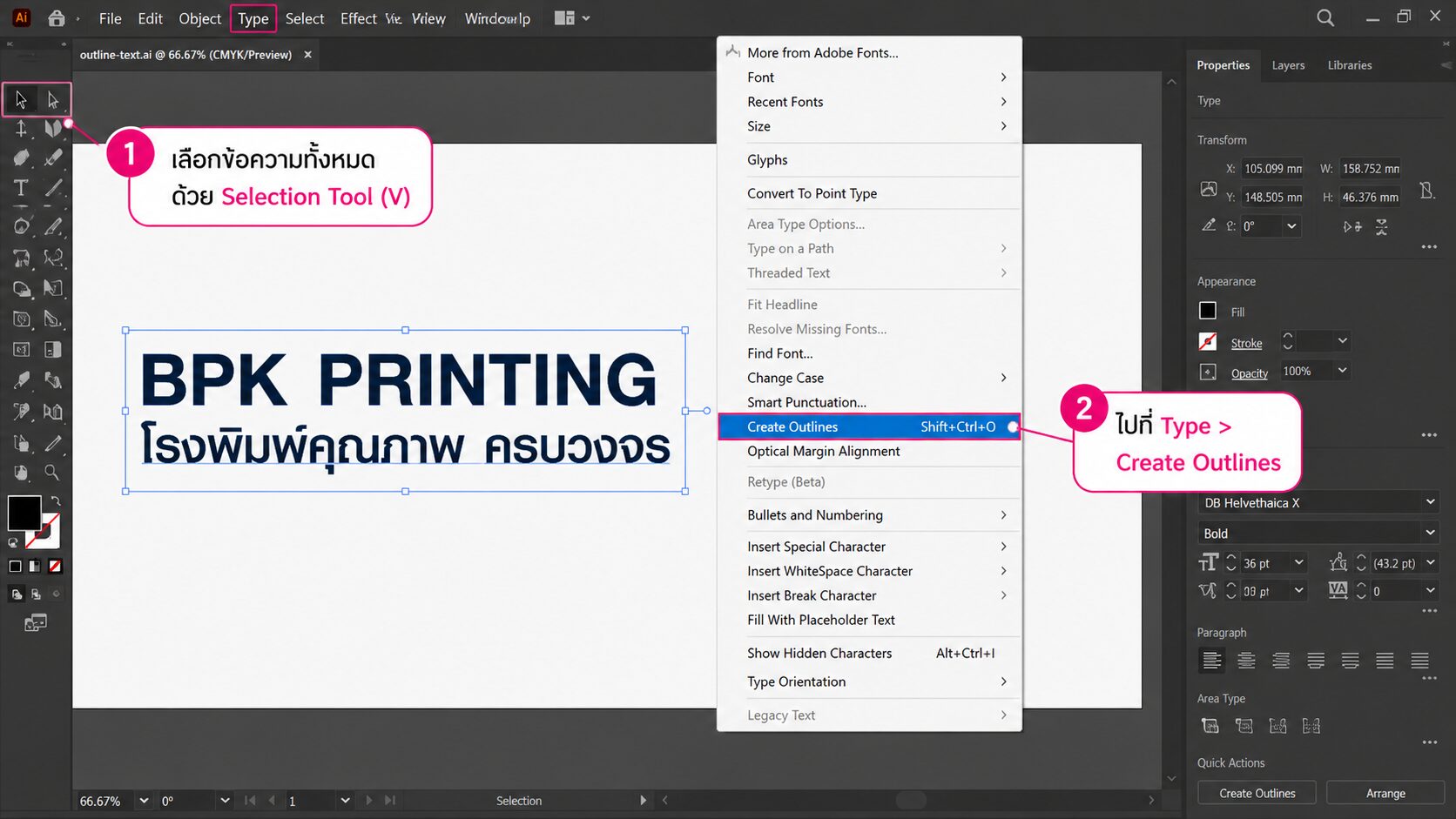Click third Area Type icon

(1277, 726)
